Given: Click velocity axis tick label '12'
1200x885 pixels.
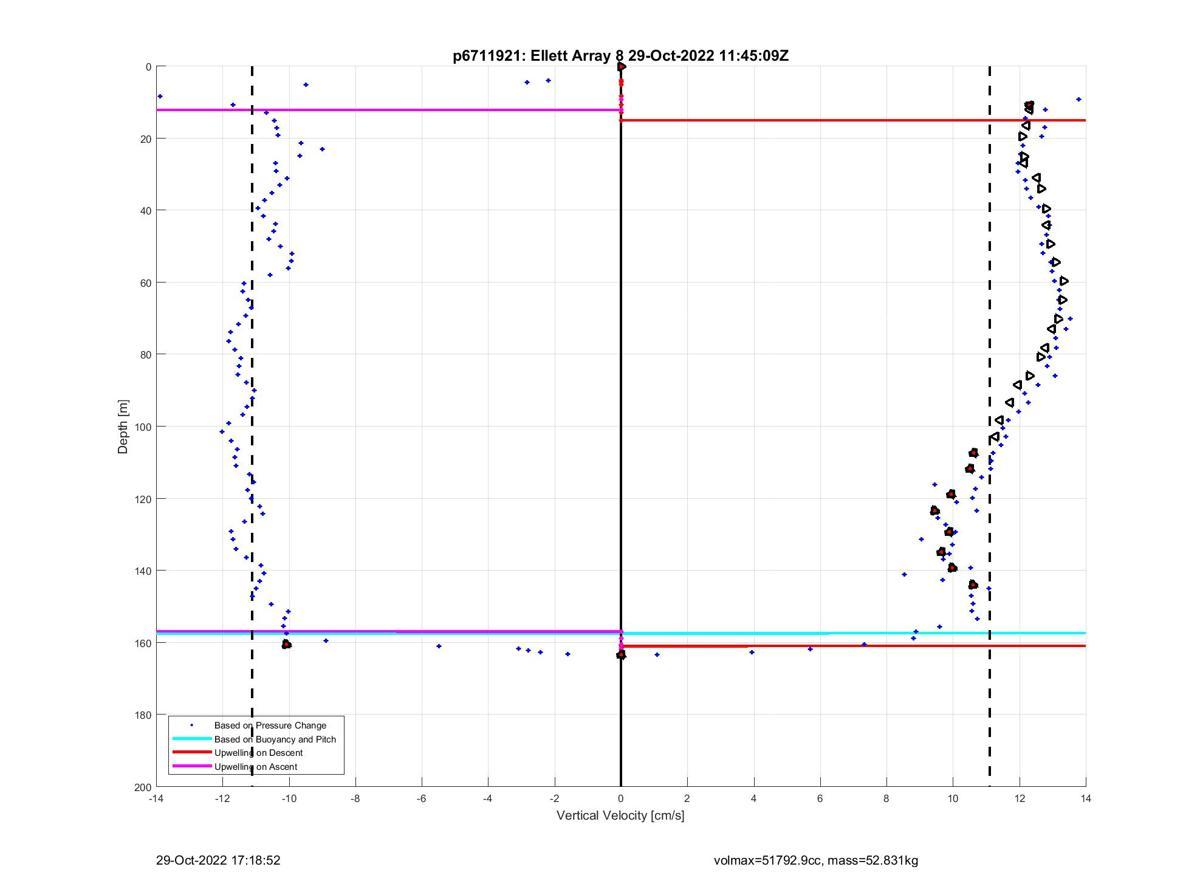Looking at the screenshot, I should coord(1019,798).
